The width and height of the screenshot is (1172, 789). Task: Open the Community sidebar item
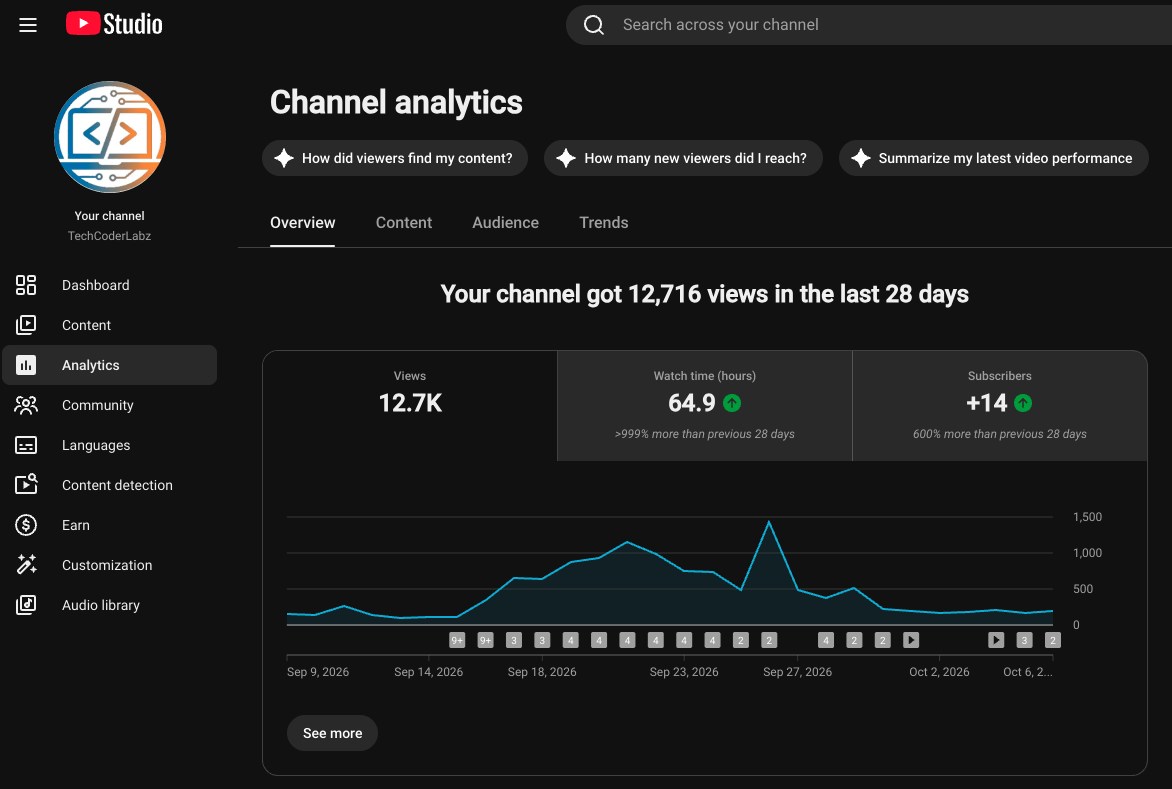pyautogui.click(x=110, y=405)
